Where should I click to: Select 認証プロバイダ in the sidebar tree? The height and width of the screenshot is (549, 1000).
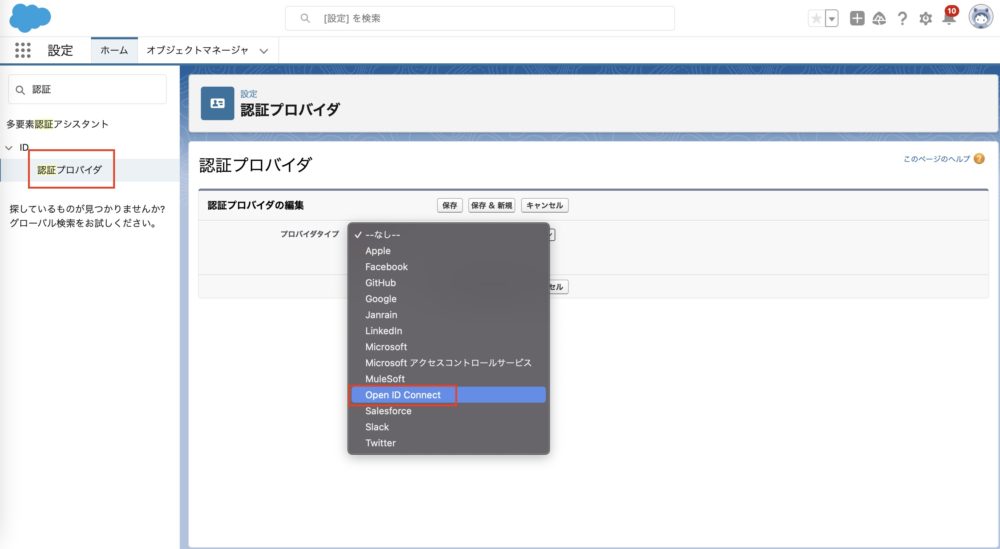pyautogui.click(x=70, y=170)
